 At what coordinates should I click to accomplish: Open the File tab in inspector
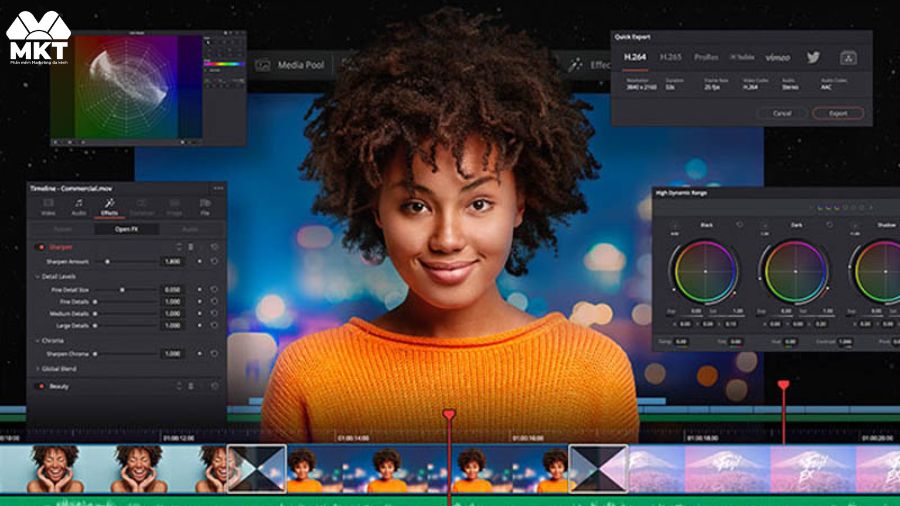click(x=205, y=207)
